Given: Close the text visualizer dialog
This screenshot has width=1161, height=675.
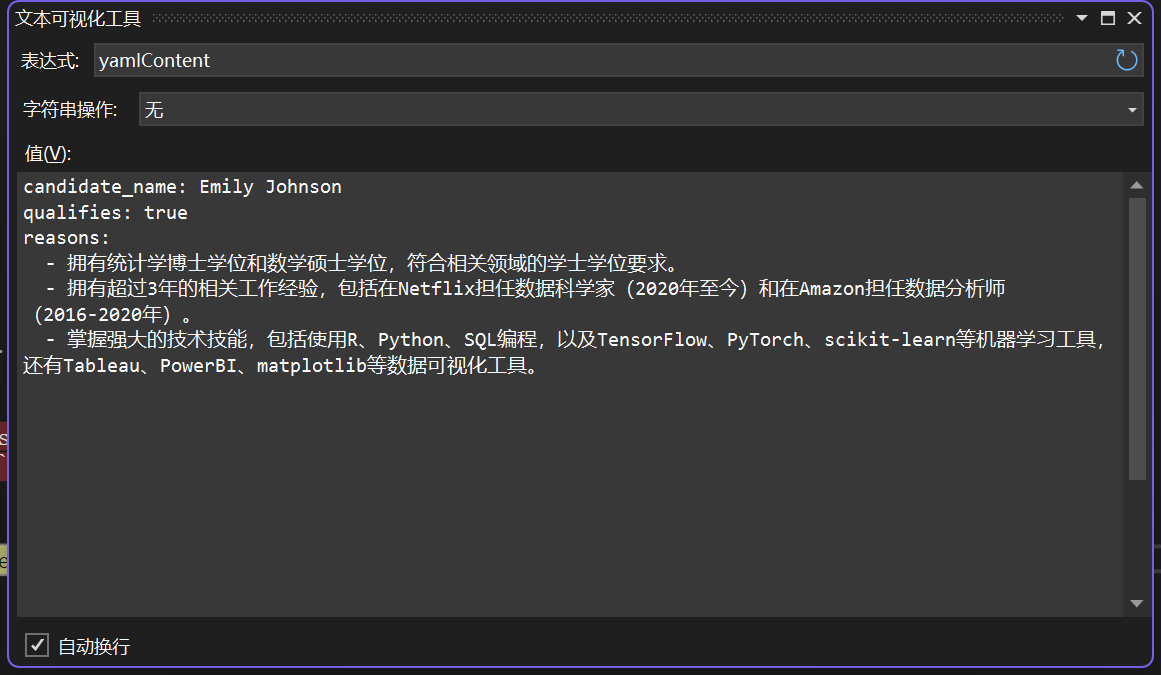Looking at the screenshot, I should [1134, 17].
